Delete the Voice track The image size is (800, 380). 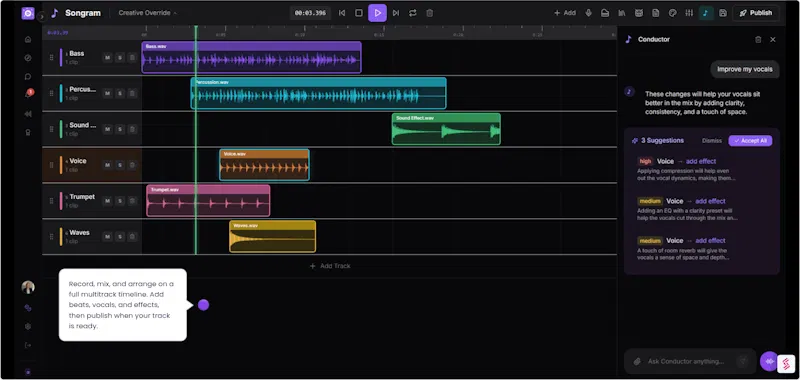tap(132, 165)
